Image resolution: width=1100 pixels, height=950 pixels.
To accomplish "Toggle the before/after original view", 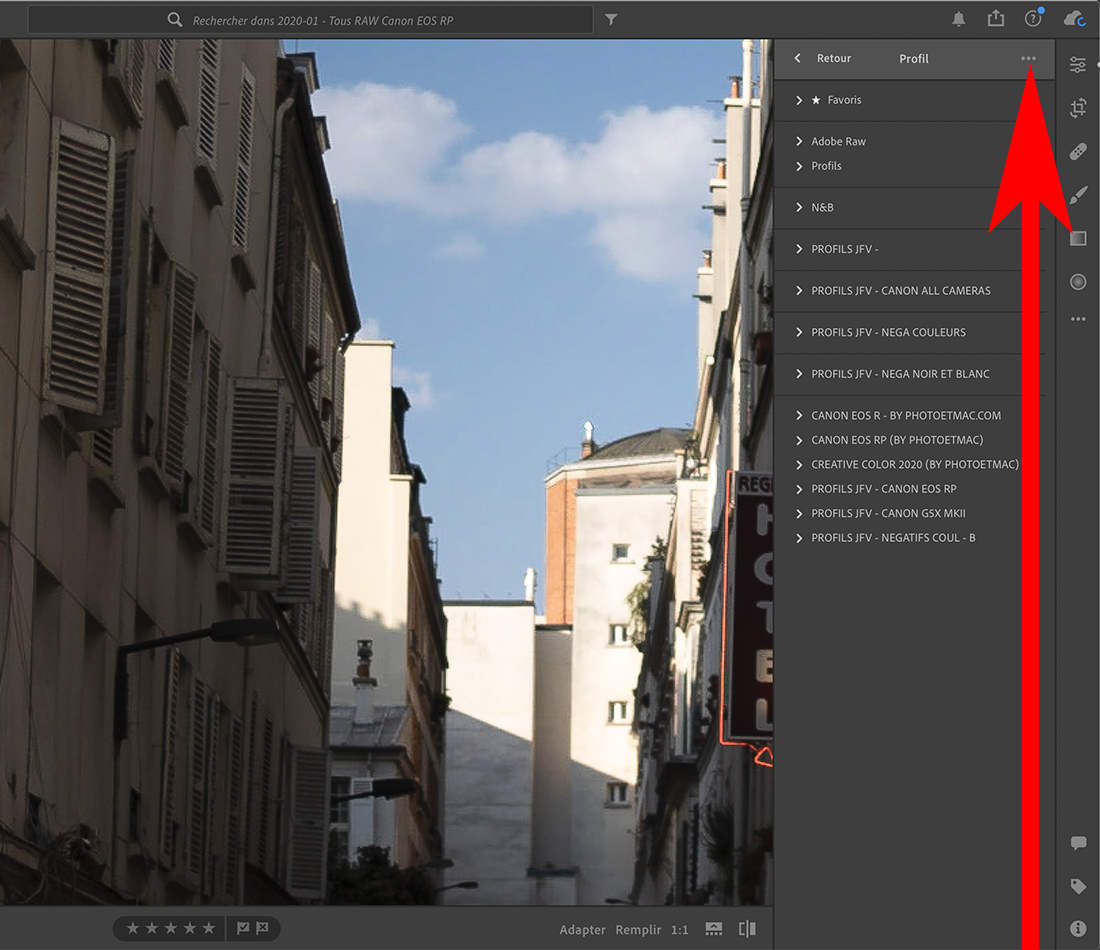I will (746, 929).
